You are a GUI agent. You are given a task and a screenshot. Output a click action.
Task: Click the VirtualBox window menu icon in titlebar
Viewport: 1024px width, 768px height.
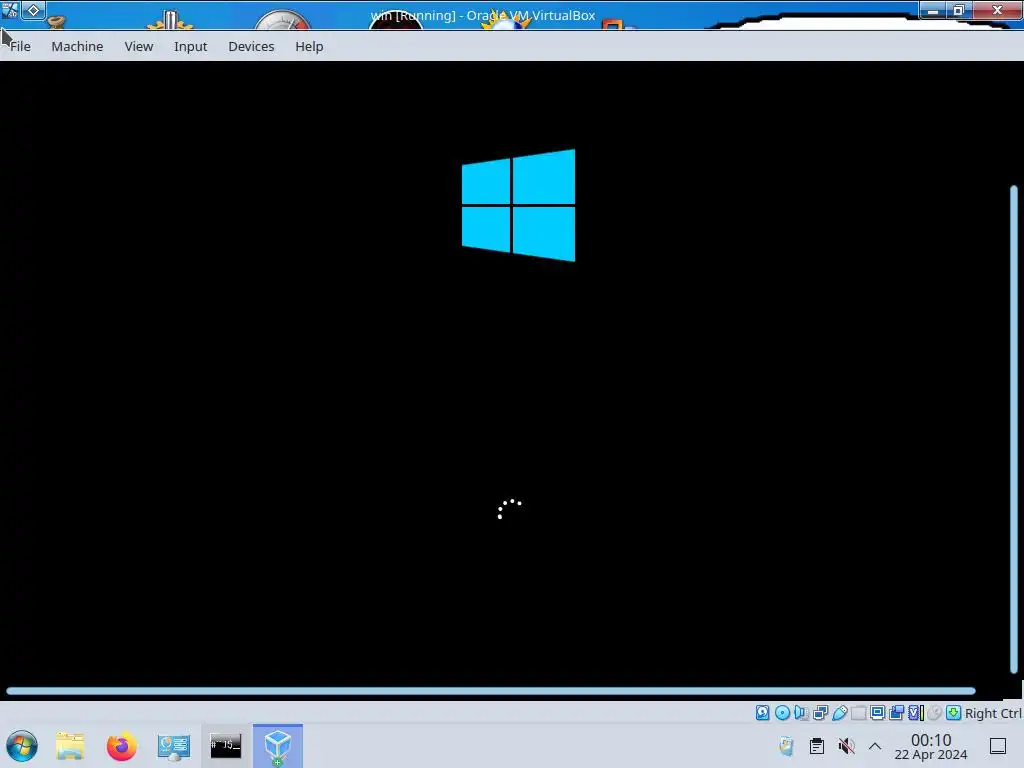coord(10,10)
